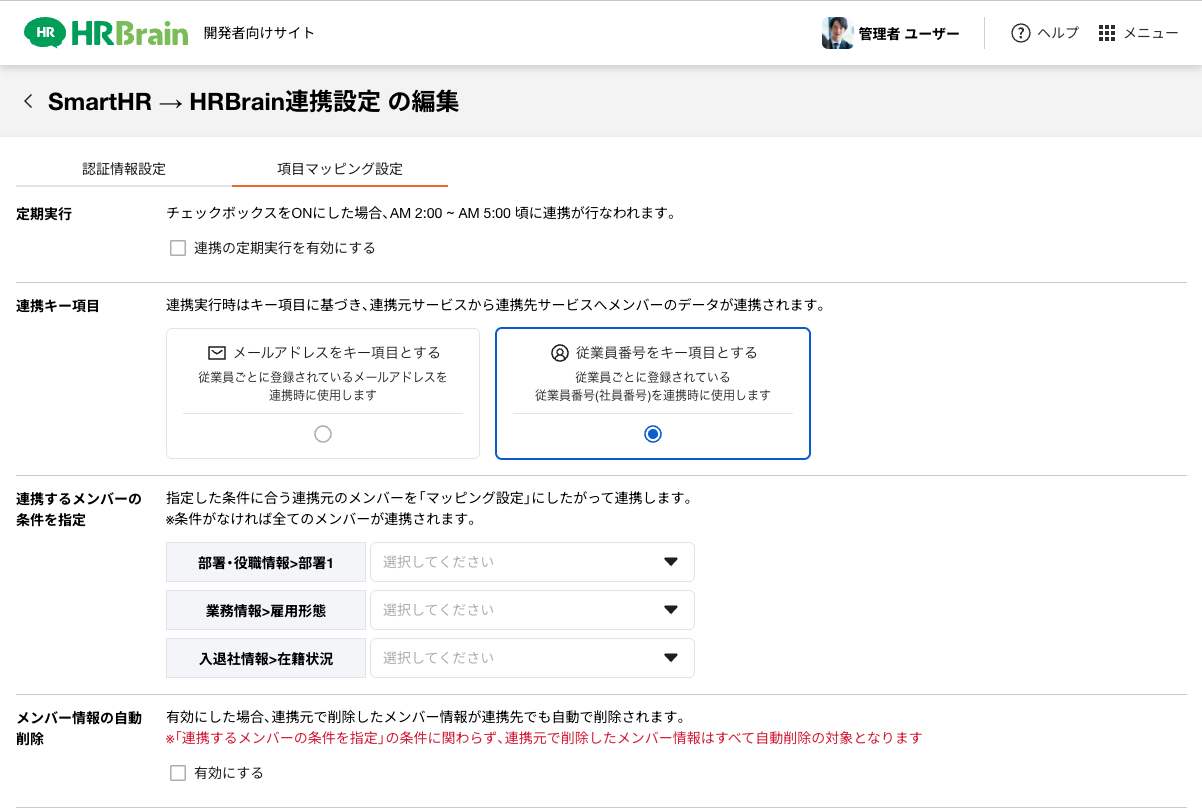The height and width of the screenshot is (811, 1202).
Task: Switch to the 認証情報設定 tab
Action: (124, 169)
